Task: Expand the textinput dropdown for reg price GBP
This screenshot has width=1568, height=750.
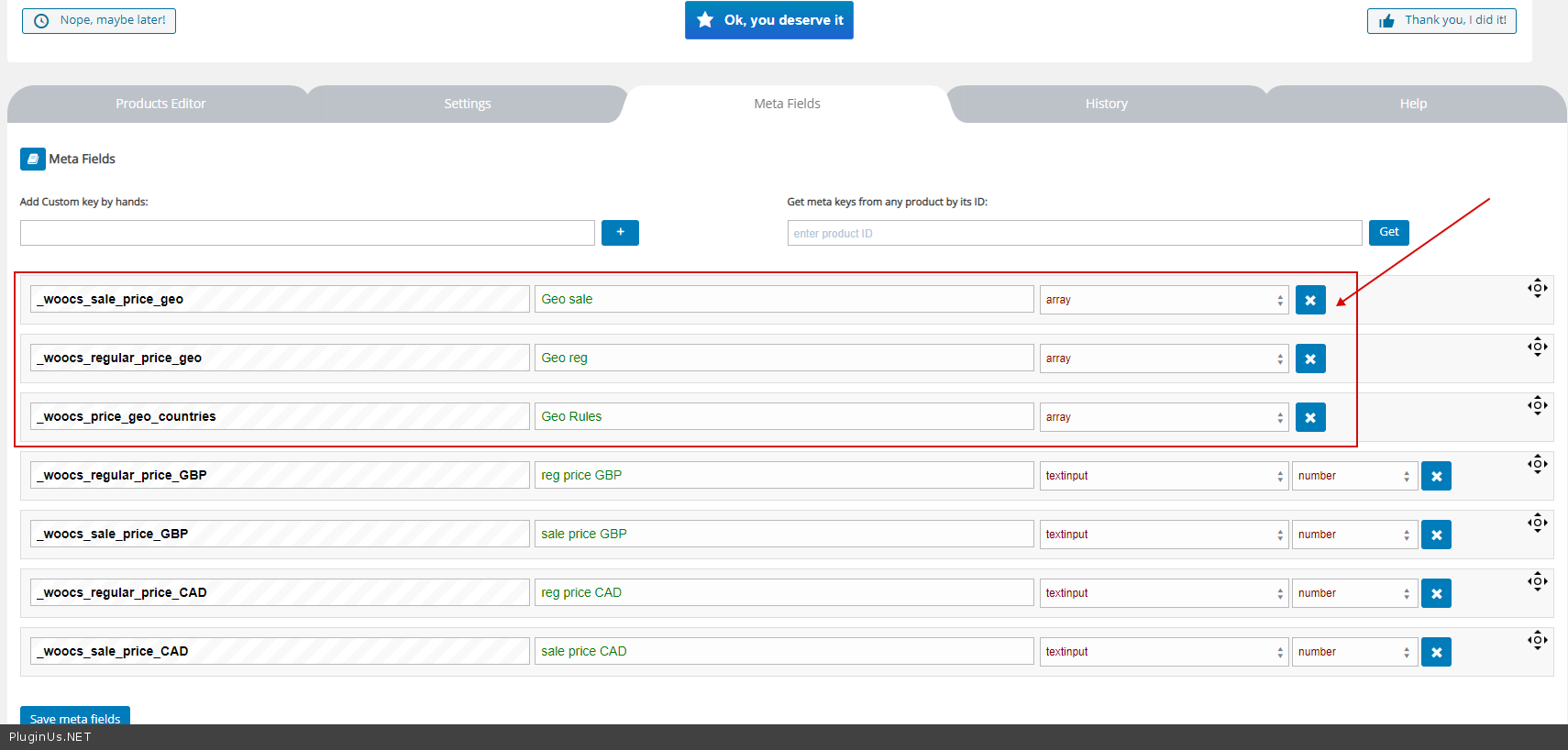Action: pos(1164,476)
